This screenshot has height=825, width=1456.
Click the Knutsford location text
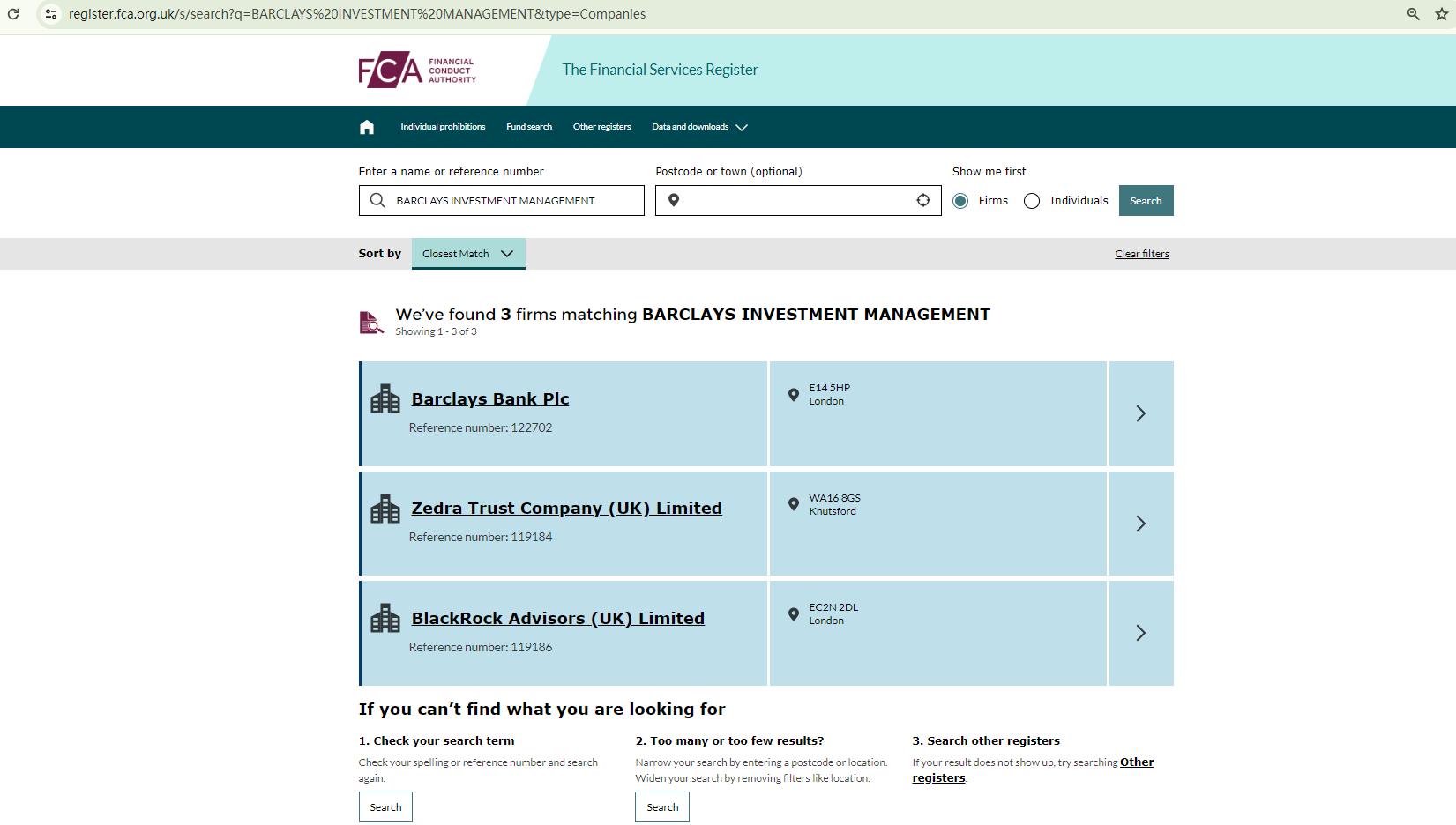[x=833, y=511]
